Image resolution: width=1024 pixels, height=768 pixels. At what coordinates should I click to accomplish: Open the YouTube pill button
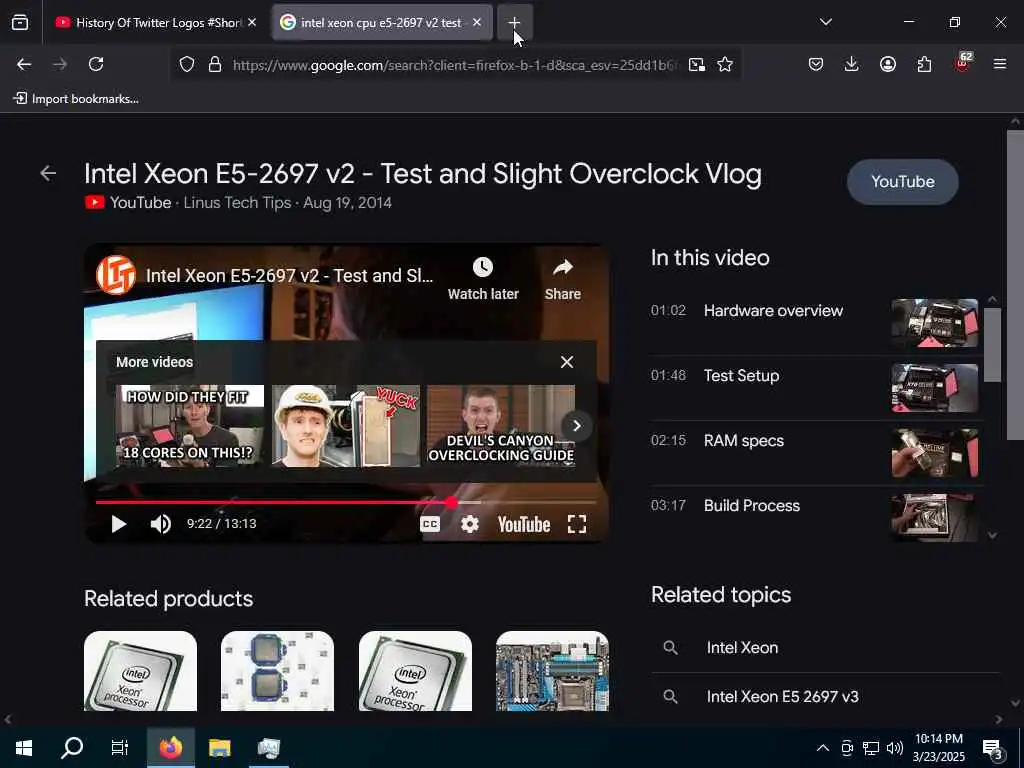(903, 182)
